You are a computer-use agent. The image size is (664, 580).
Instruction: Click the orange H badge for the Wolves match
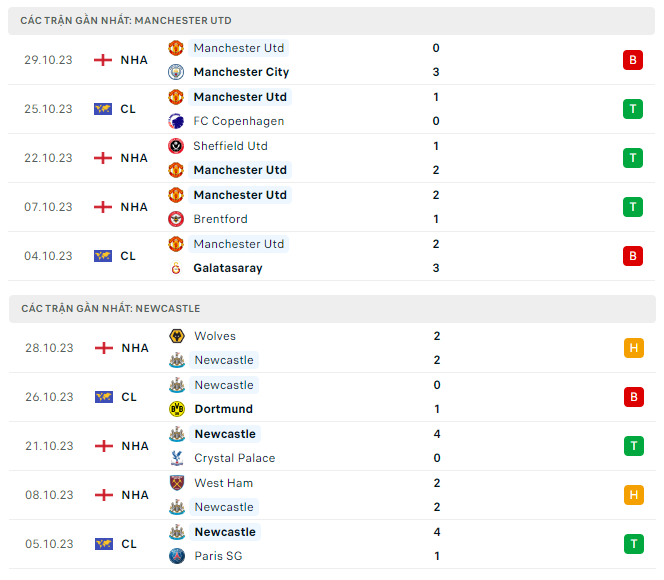(632, 348)
